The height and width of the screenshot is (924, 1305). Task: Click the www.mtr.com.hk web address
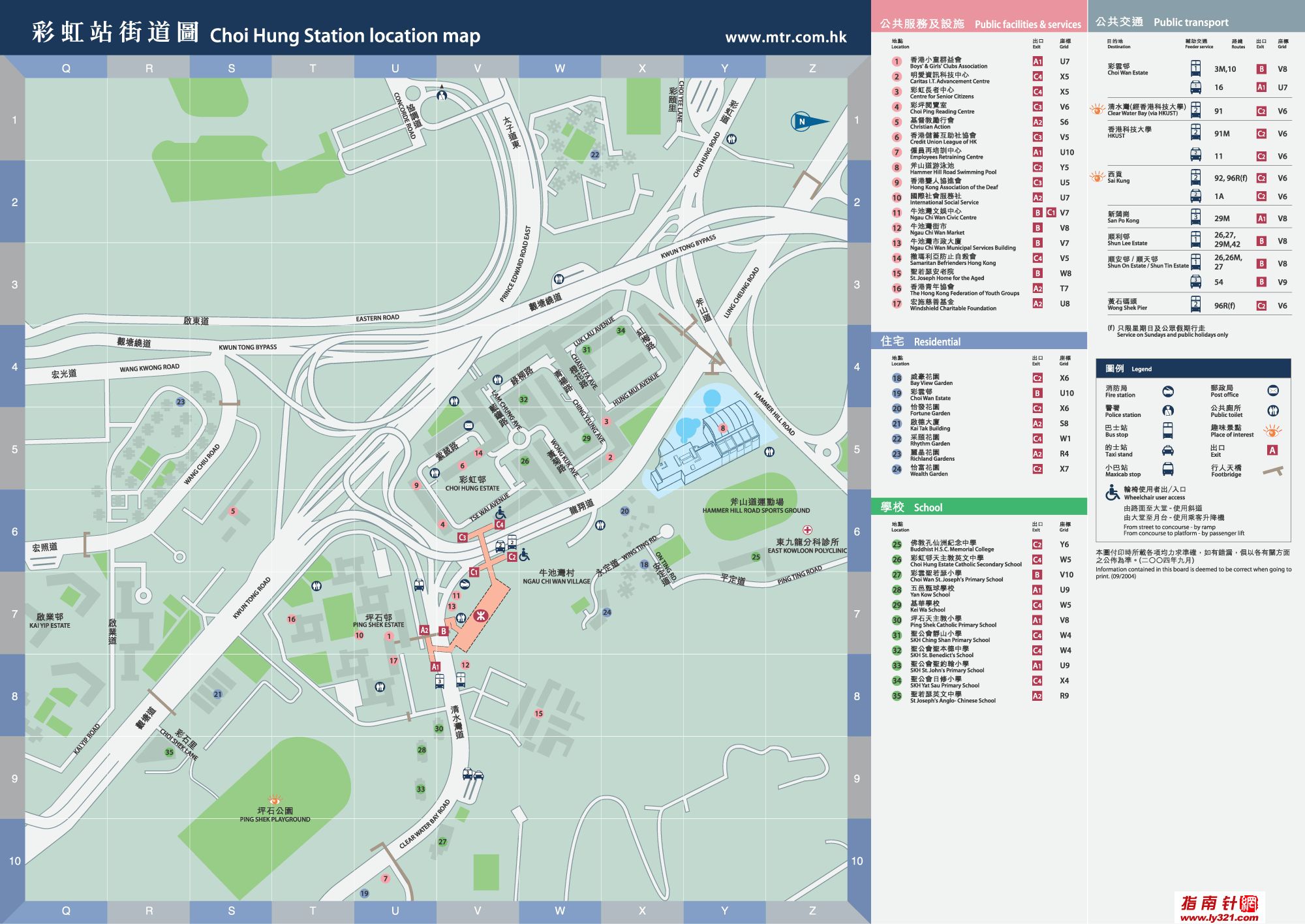point(786,37)
